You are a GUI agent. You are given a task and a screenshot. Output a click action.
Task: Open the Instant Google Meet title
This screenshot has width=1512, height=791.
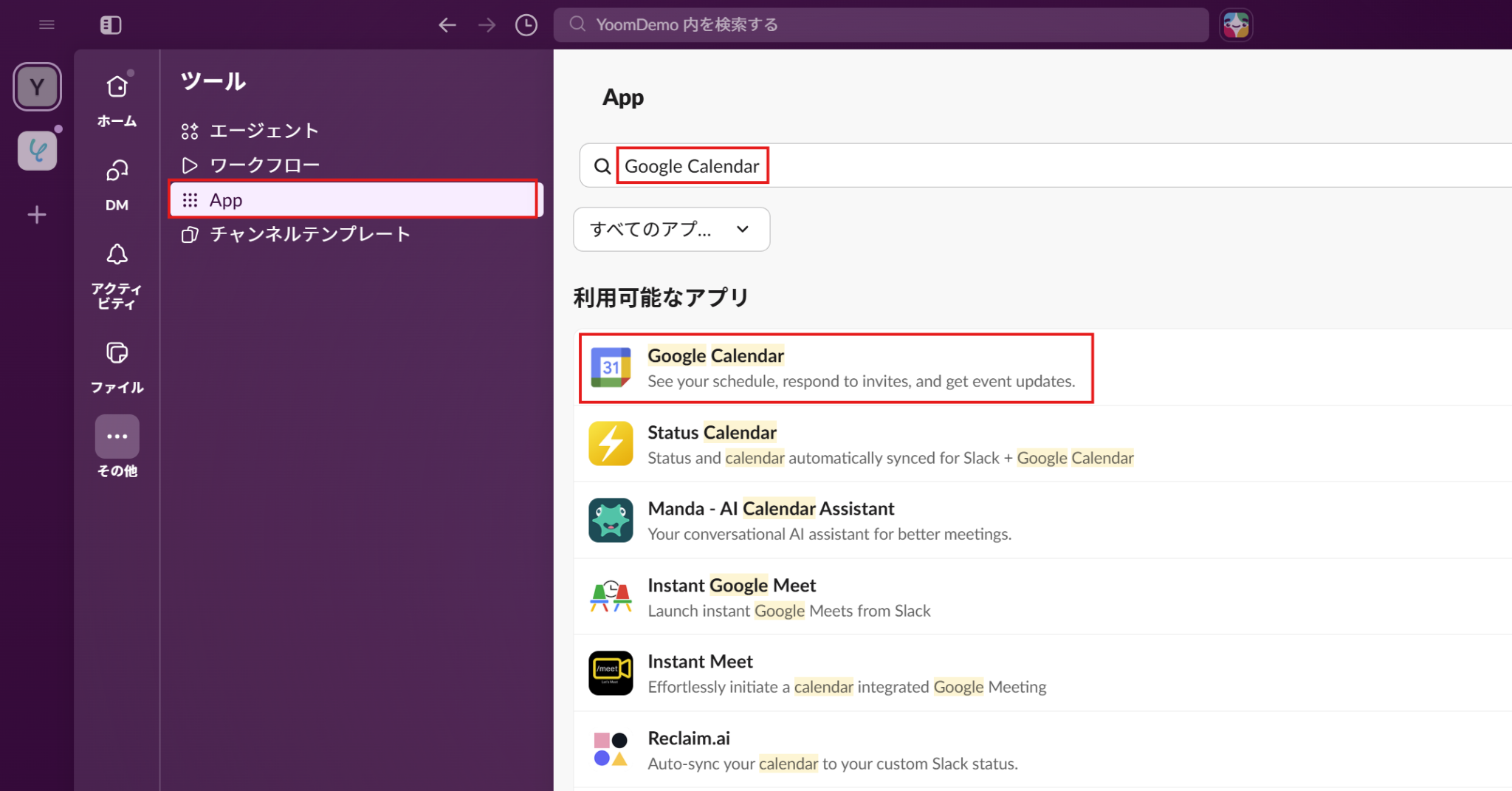pos(732,586)
